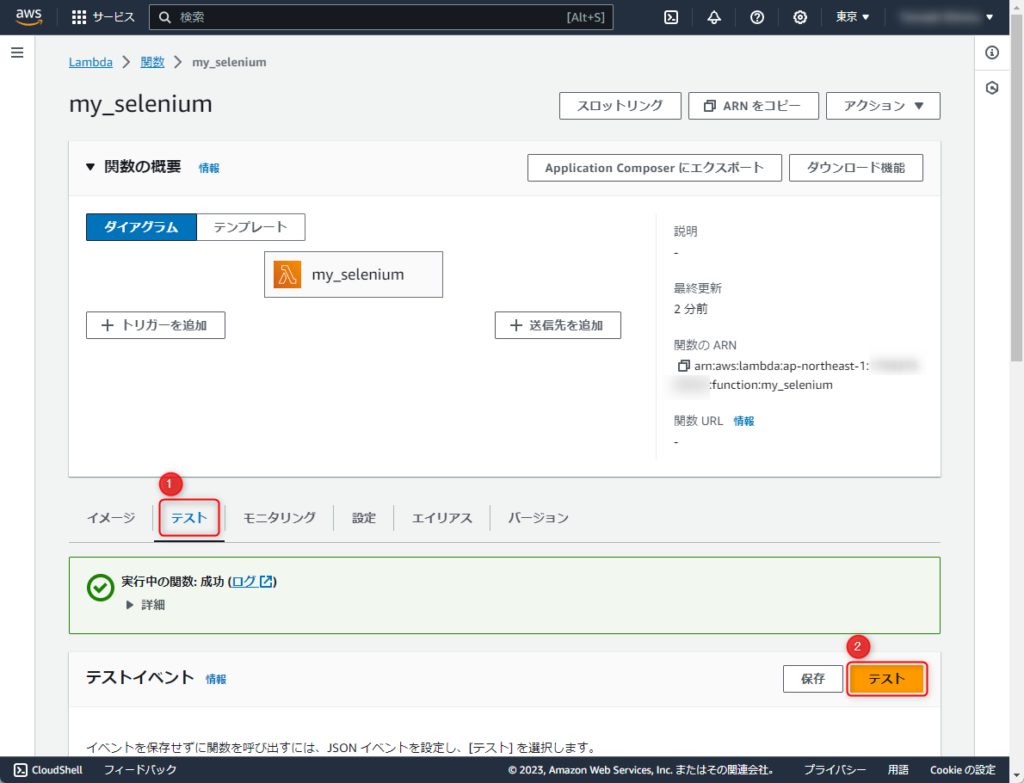The image size is (1024, 783).
Task: Save the test event
Action: click(813, 679)
